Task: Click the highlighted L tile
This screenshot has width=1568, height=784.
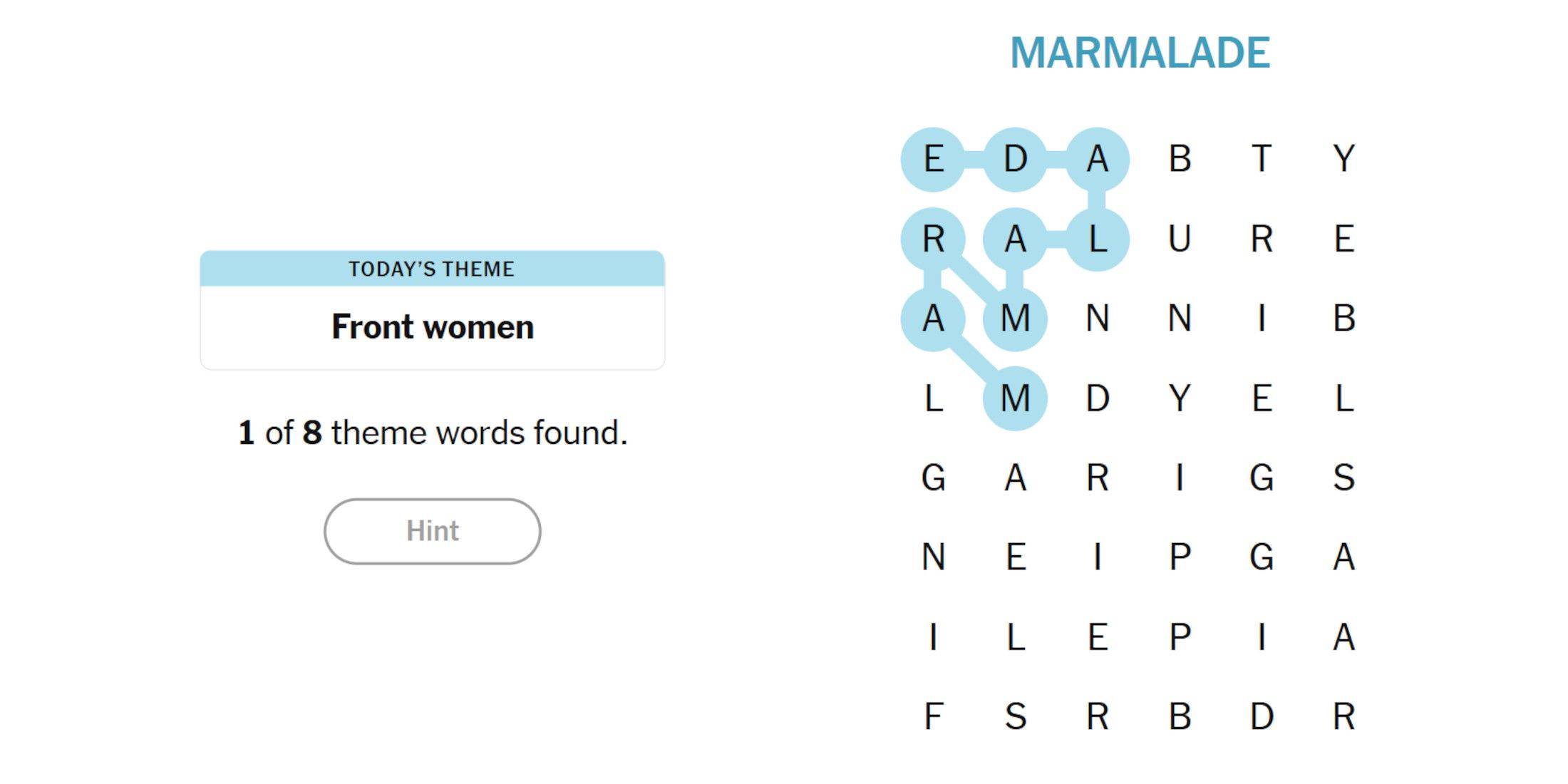Action: click(1098, 239)
